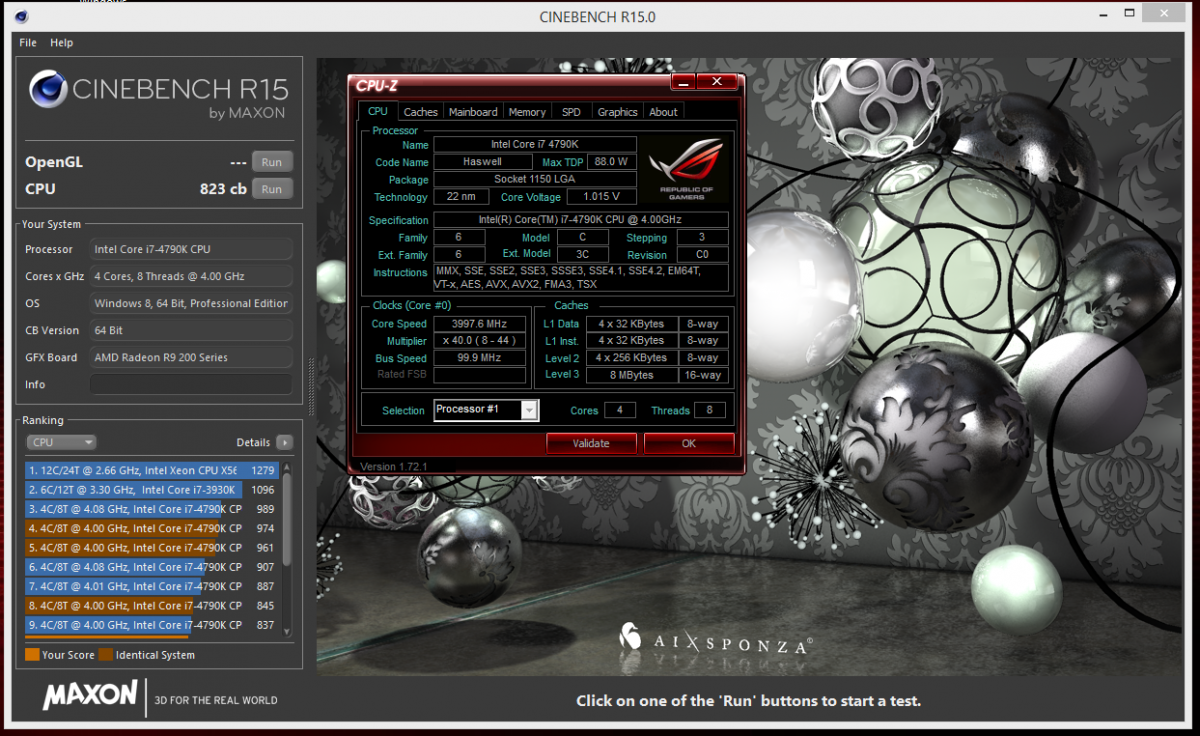Select ranking row 1 Intel Xeon 12C/24T

click(152, 470)
